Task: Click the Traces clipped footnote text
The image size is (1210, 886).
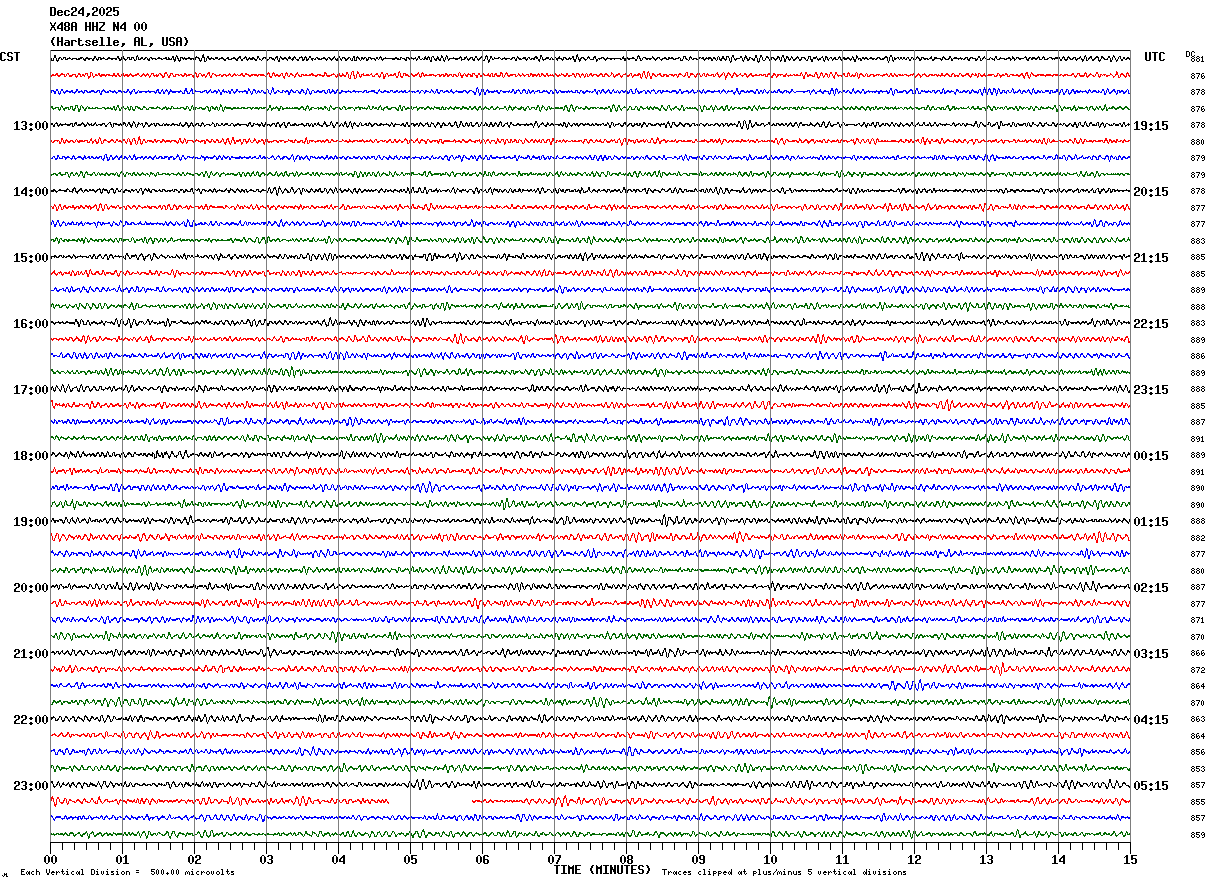Action: coord(784,872)
